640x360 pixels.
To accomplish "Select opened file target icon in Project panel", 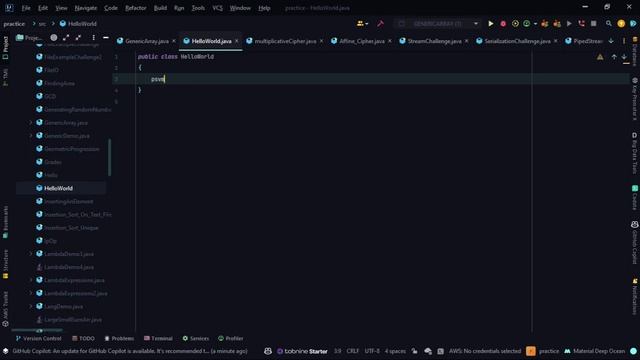I will click(x=53, y=38).
